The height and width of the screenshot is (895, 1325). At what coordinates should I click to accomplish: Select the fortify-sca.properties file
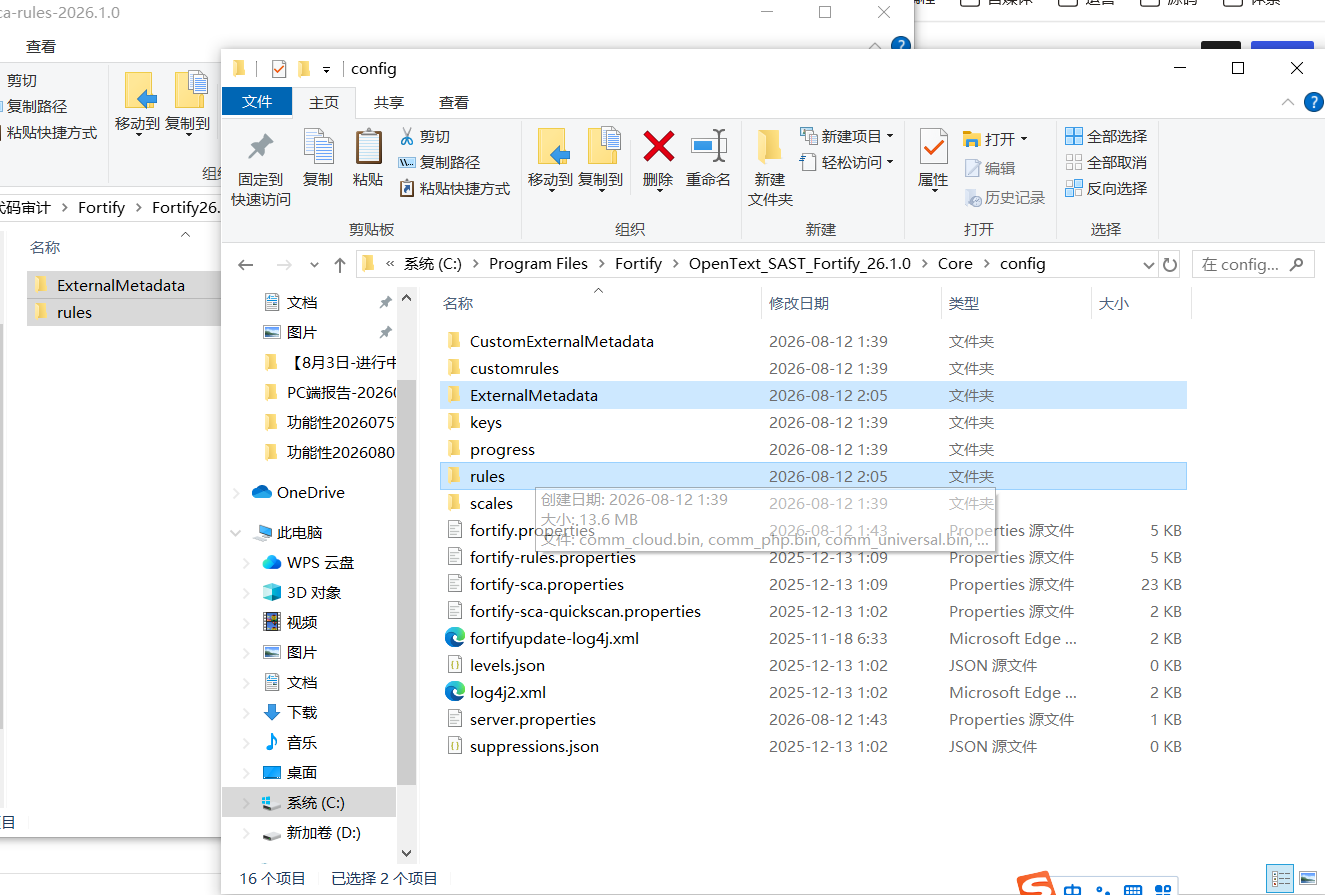[x=813, y=584]
